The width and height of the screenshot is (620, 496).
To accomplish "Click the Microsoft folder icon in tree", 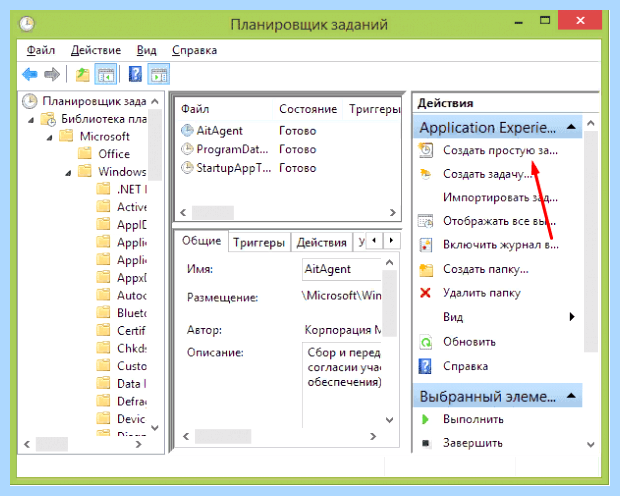I will (66, 136).
